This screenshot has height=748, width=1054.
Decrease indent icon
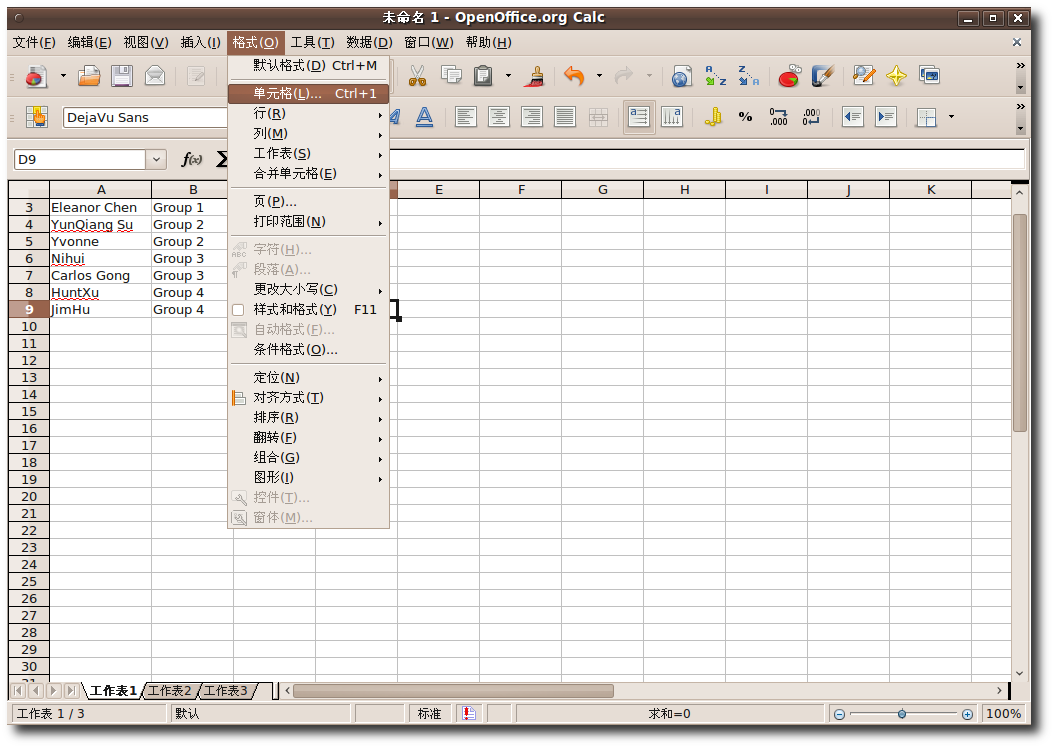pos(852,117)
